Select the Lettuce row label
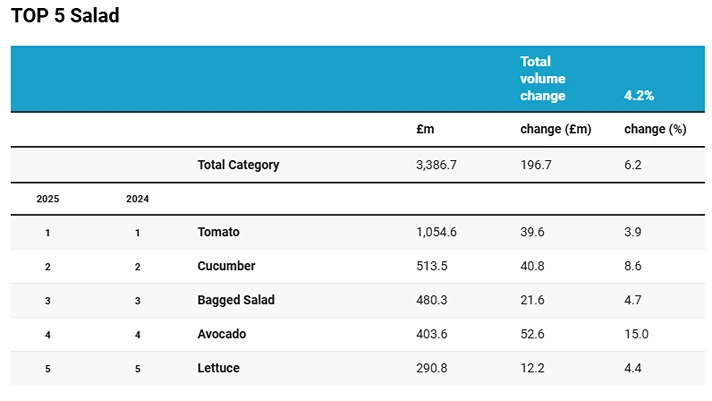The image size is (712, 401). click(218, 368)
